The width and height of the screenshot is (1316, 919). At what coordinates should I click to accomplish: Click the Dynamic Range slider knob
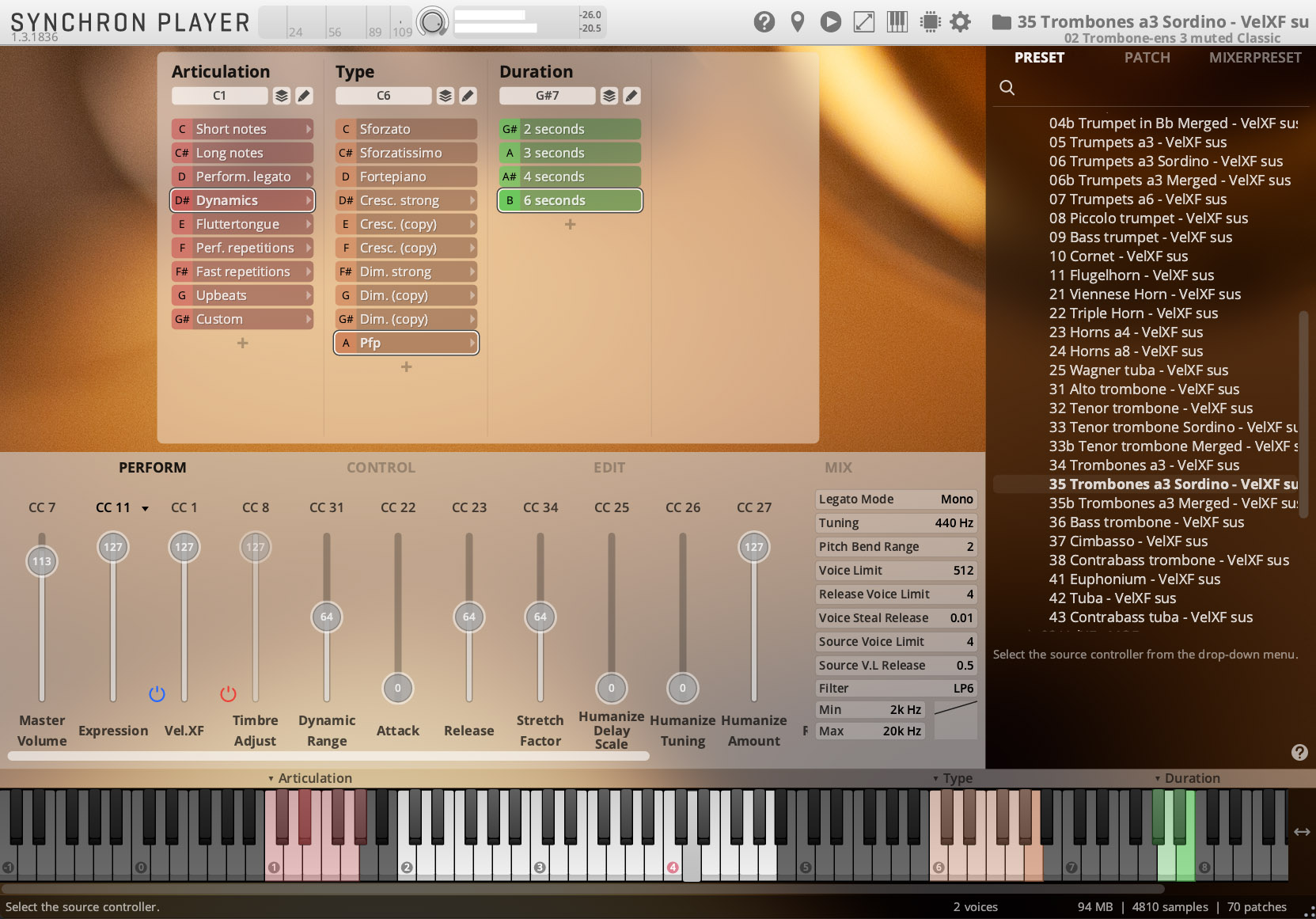[327, 617]
